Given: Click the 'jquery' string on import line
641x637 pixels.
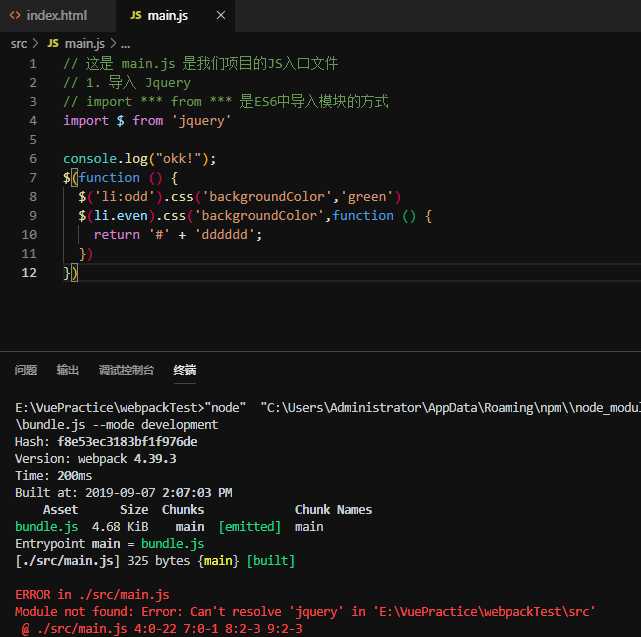Looking at the screenshot, I should (x=201, y=121).
